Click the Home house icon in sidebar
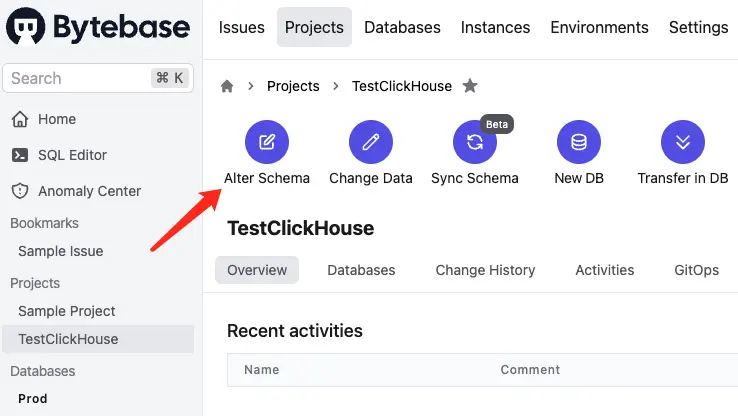 pos(20,119)
